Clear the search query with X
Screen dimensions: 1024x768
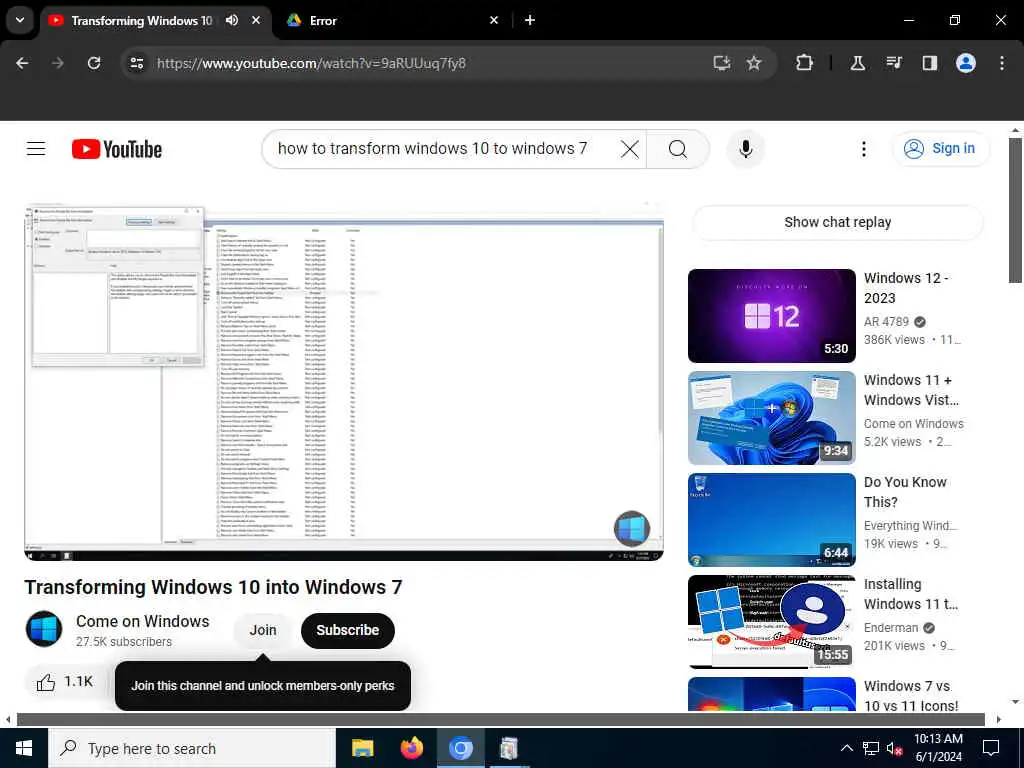tap(630, 149)
